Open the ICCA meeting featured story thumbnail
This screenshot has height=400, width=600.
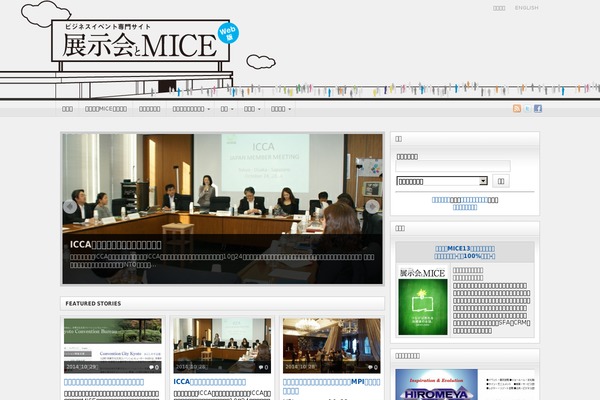click(x=222, y=346)
